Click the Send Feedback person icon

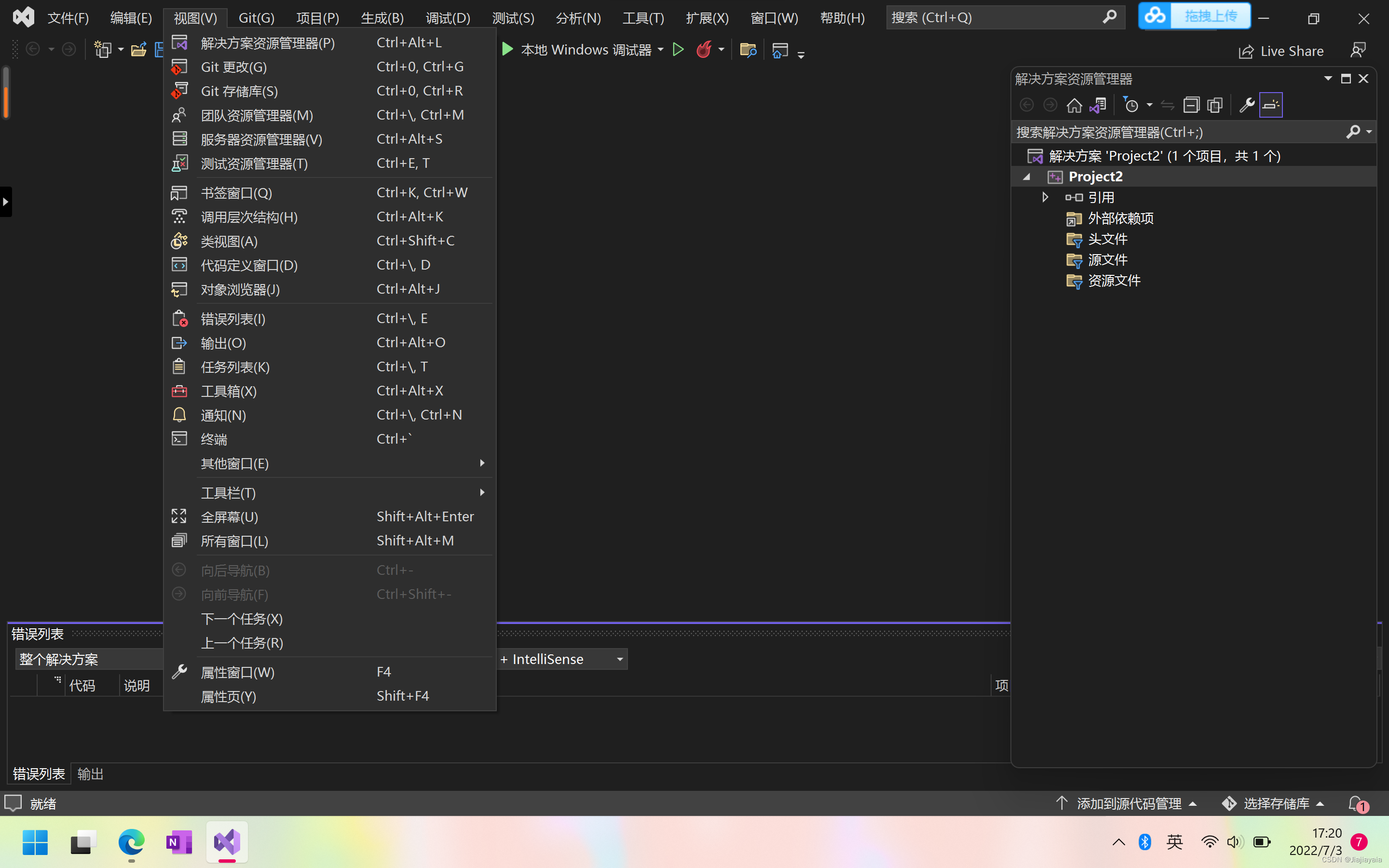(1358, 51)
